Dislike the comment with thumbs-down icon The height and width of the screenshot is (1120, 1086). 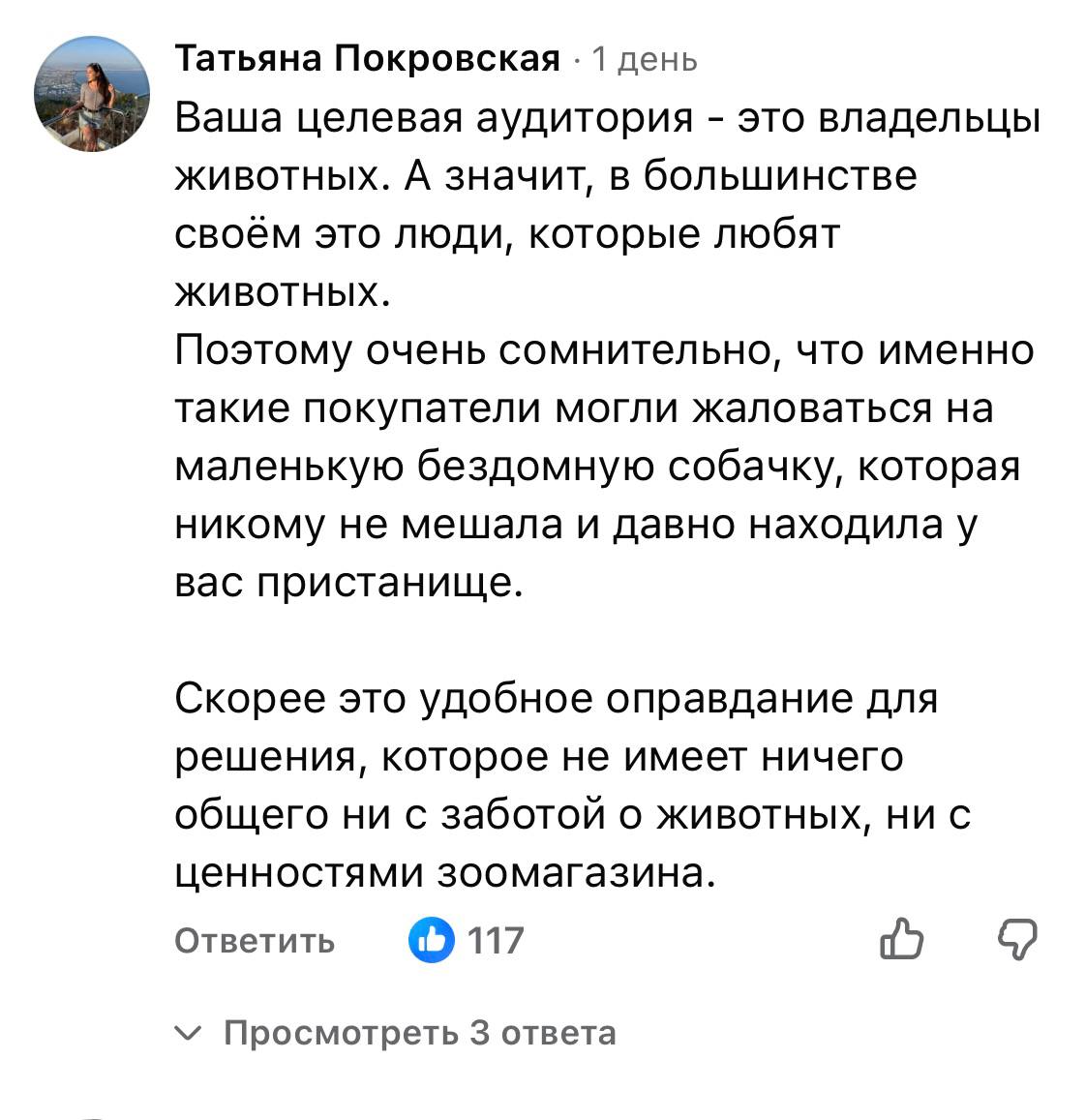1017,939
